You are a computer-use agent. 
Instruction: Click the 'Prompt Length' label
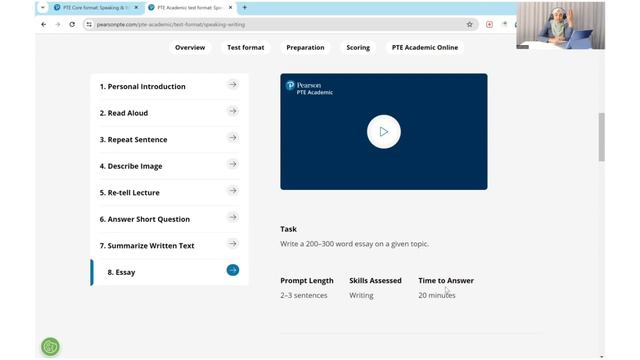[x=307, y=281]
